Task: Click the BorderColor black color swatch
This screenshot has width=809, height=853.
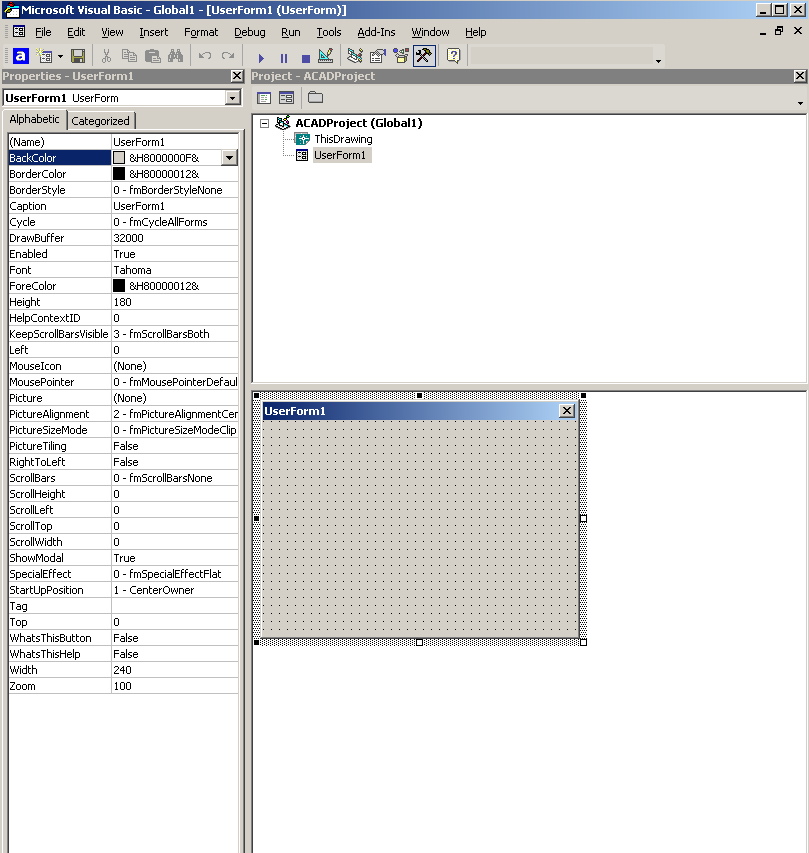Action: coord(119,174)
